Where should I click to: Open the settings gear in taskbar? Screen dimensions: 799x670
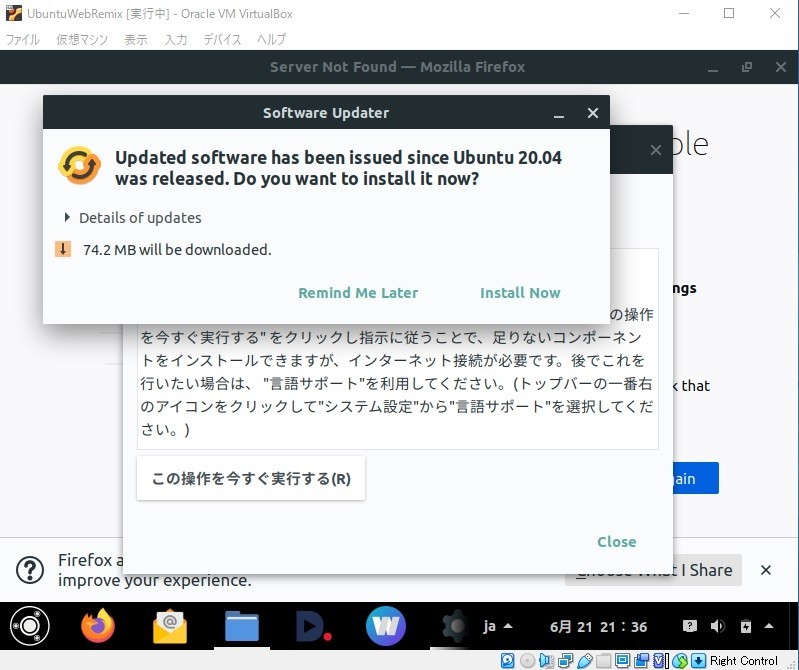point(455,626)
